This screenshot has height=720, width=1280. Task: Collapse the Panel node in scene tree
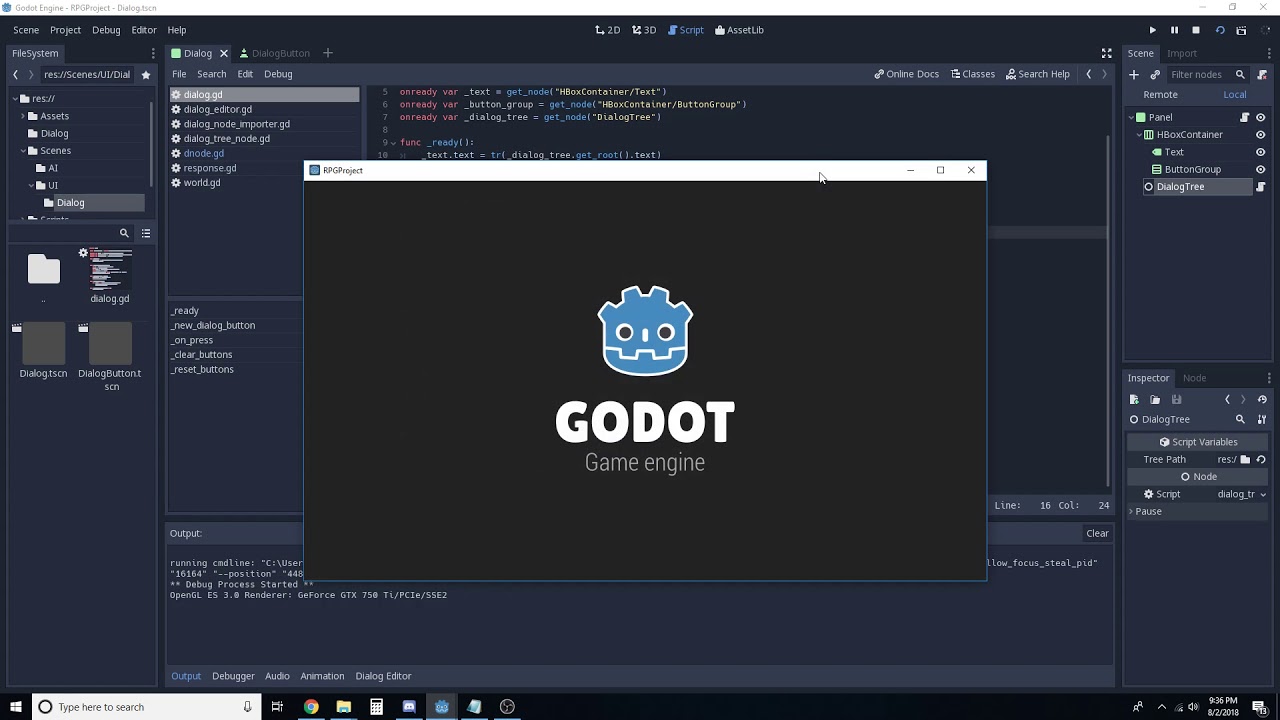pyautogui.click(x=1130, y=117)
